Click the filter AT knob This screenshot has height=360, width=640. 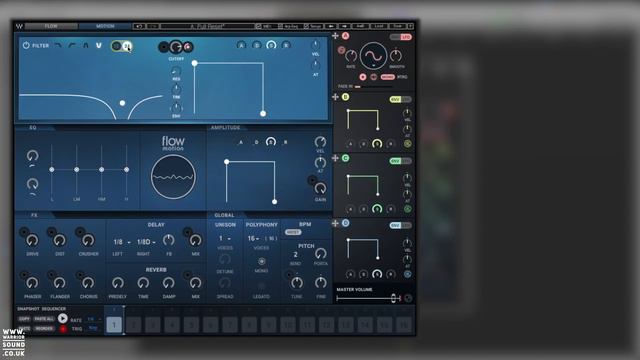coord(316,65)
